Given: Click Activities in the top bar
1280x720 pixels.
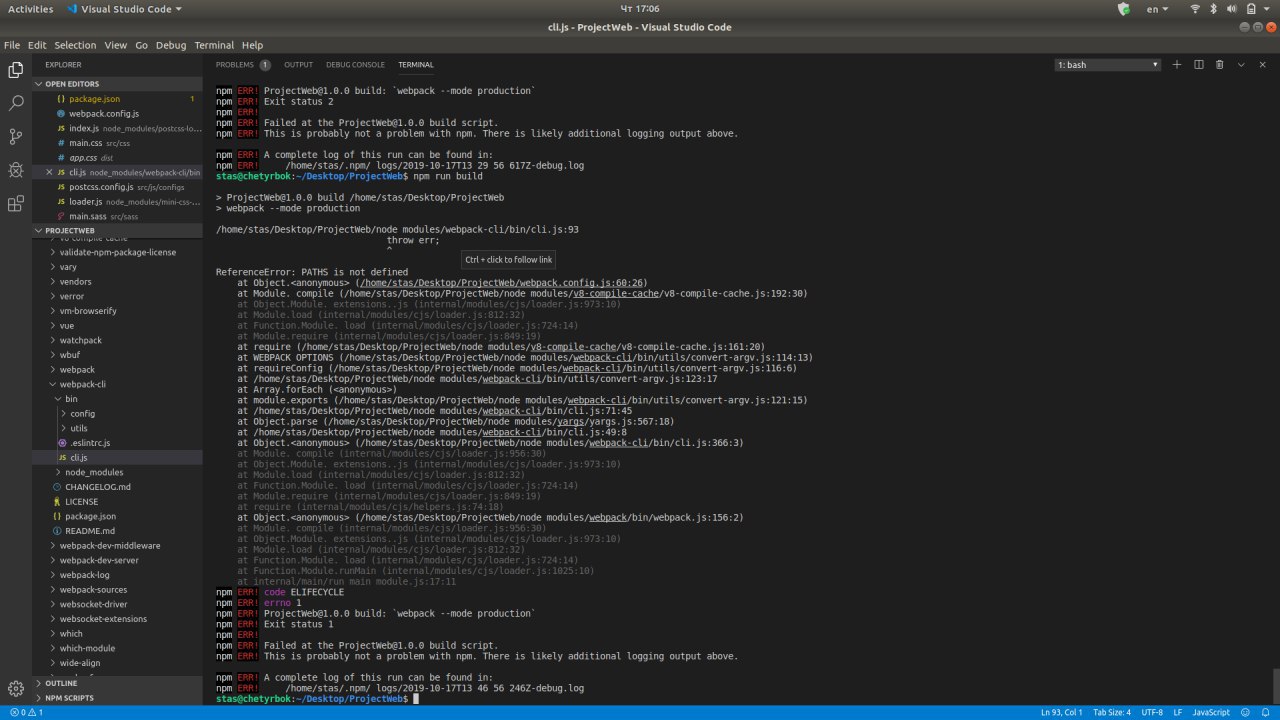Looking at the screenshot, I should coord(31,9).
